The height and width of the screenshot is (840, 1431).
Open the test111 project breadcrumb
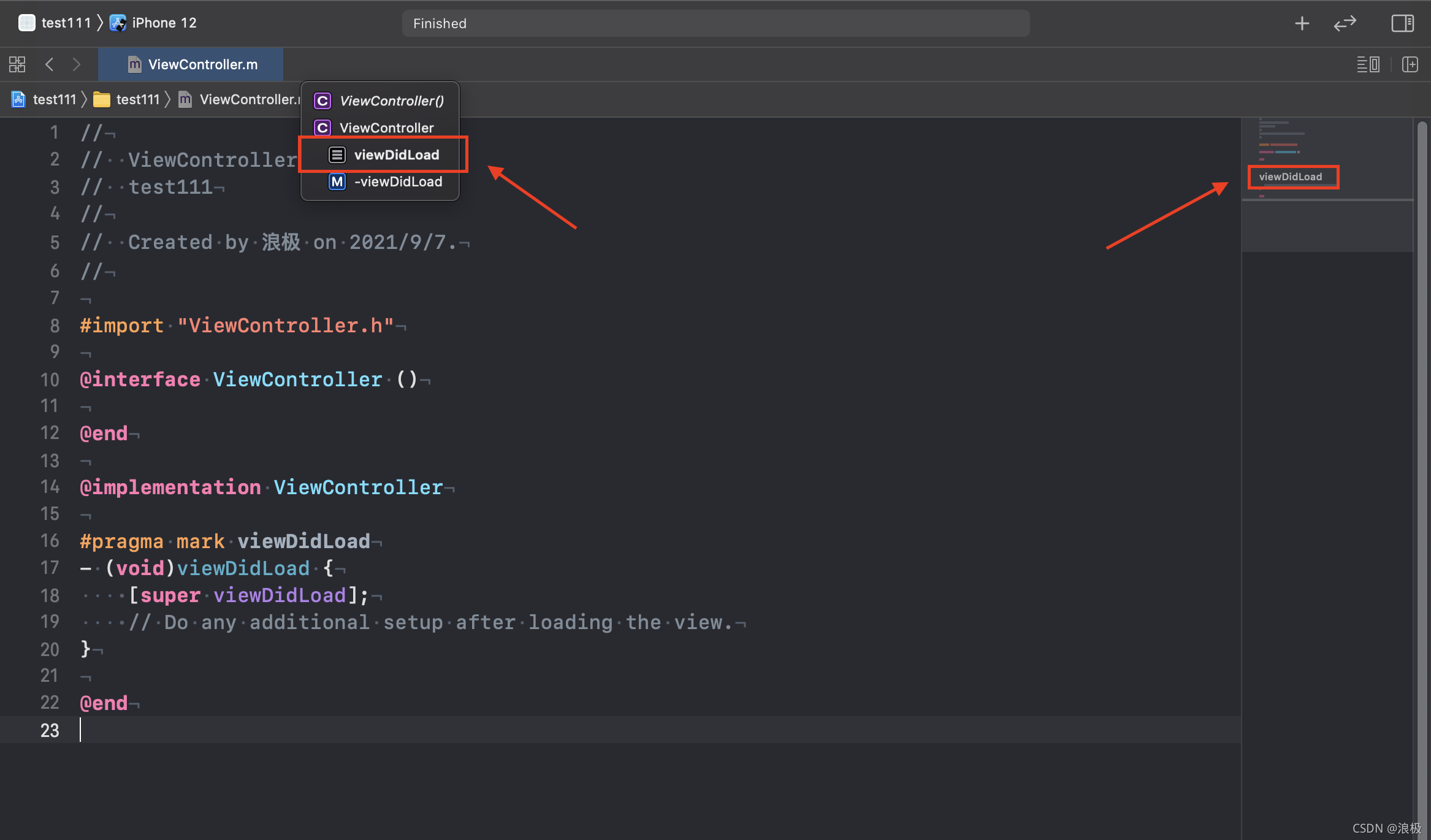54,99
